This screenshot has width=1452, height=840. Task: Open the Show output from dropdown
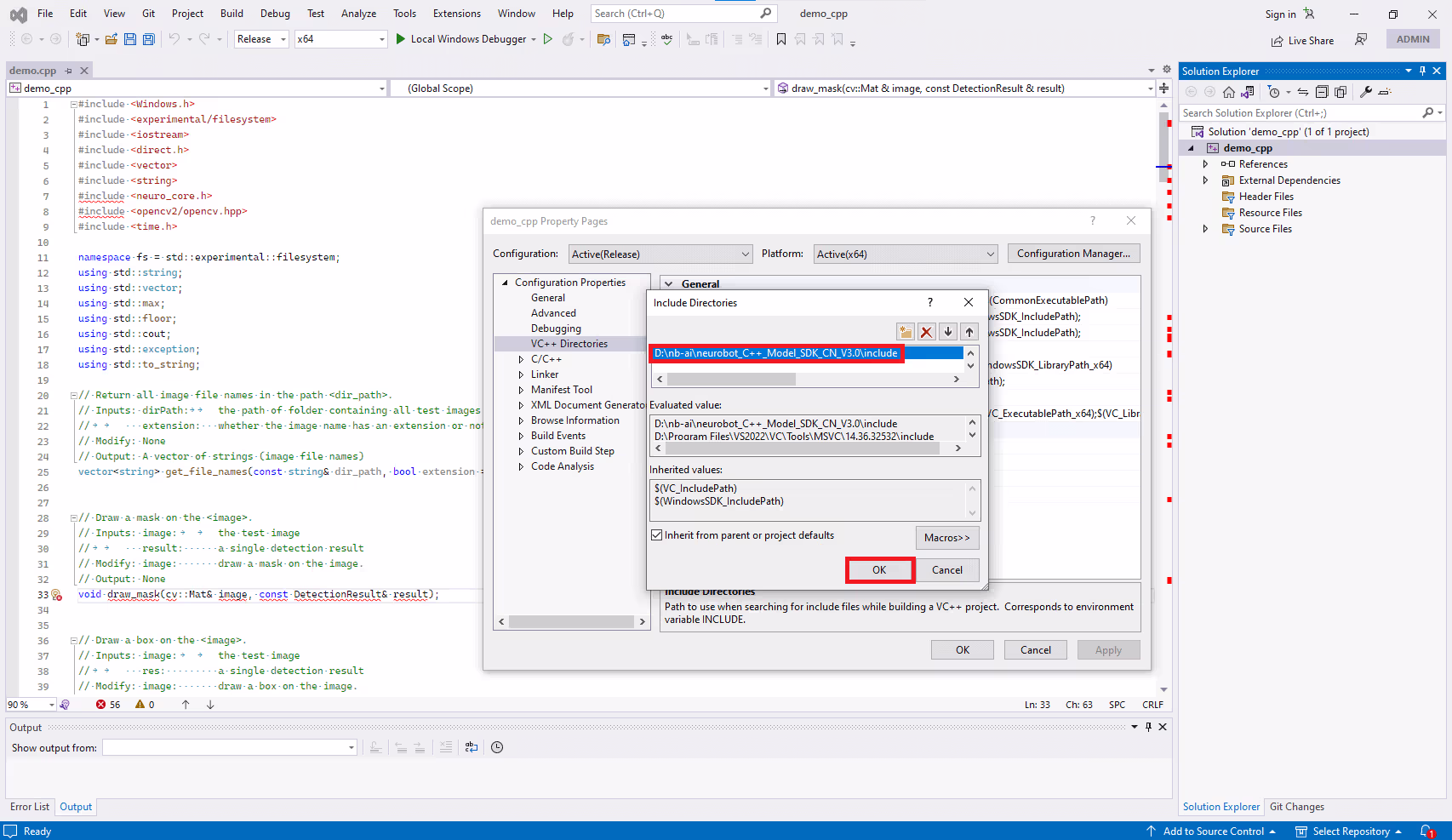pos(230,747)
